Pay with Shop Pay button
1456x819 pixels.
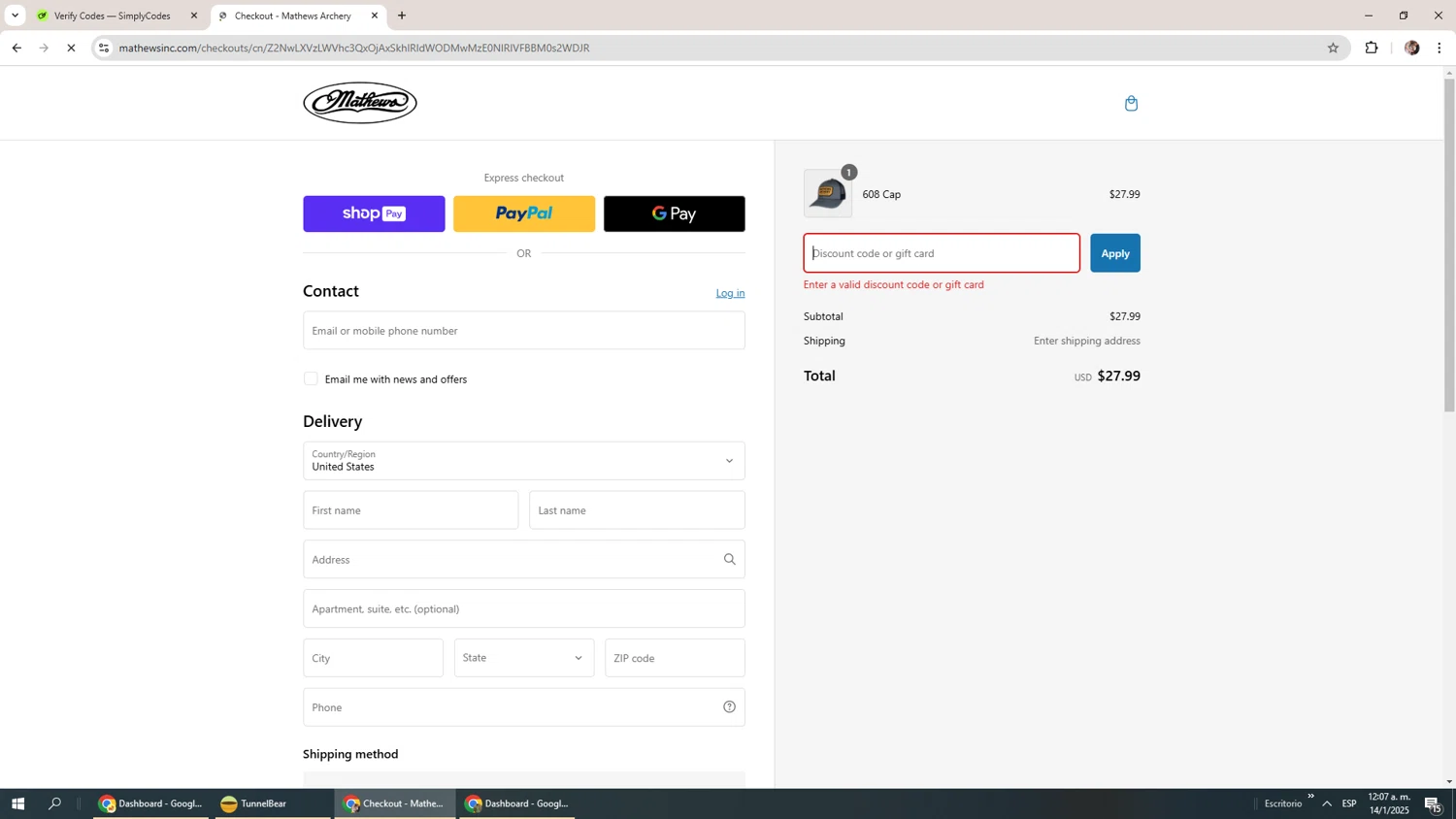(374, 213)
